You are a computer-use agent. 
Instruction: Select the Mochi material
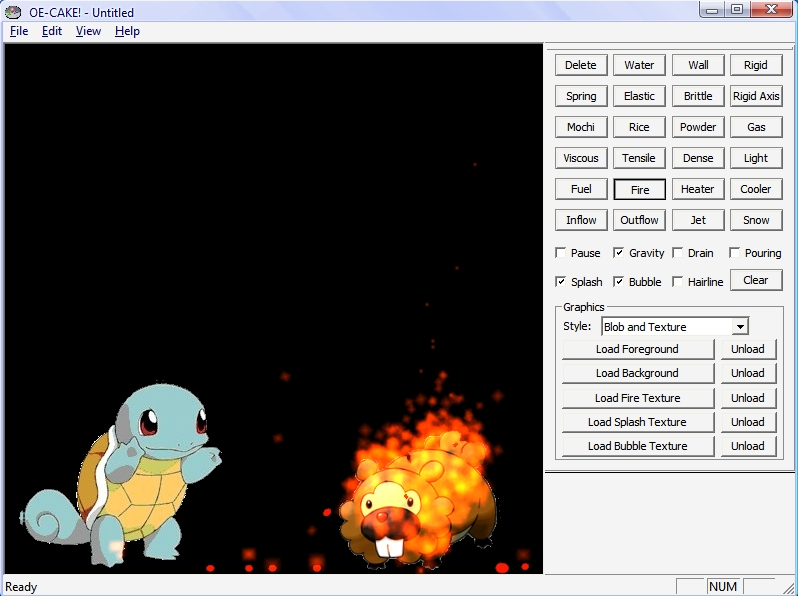581,127
